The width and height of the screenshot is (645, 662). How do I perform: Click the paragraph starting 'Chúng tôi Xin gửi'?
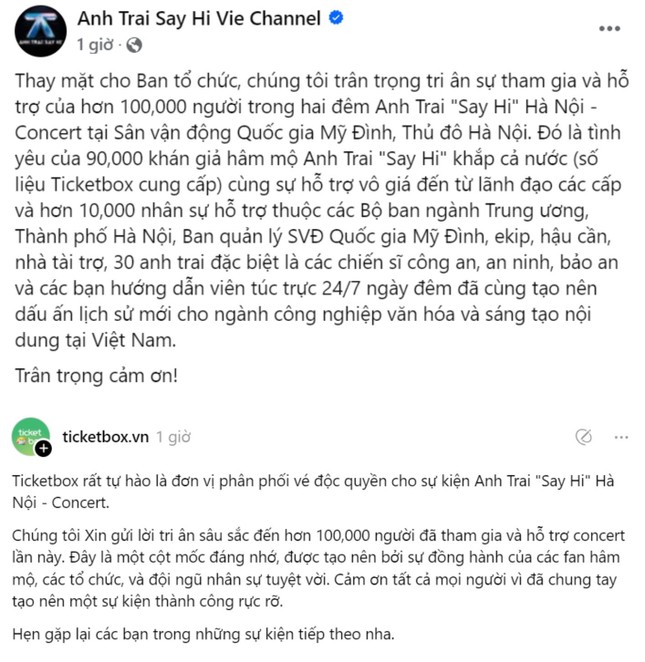318,568
